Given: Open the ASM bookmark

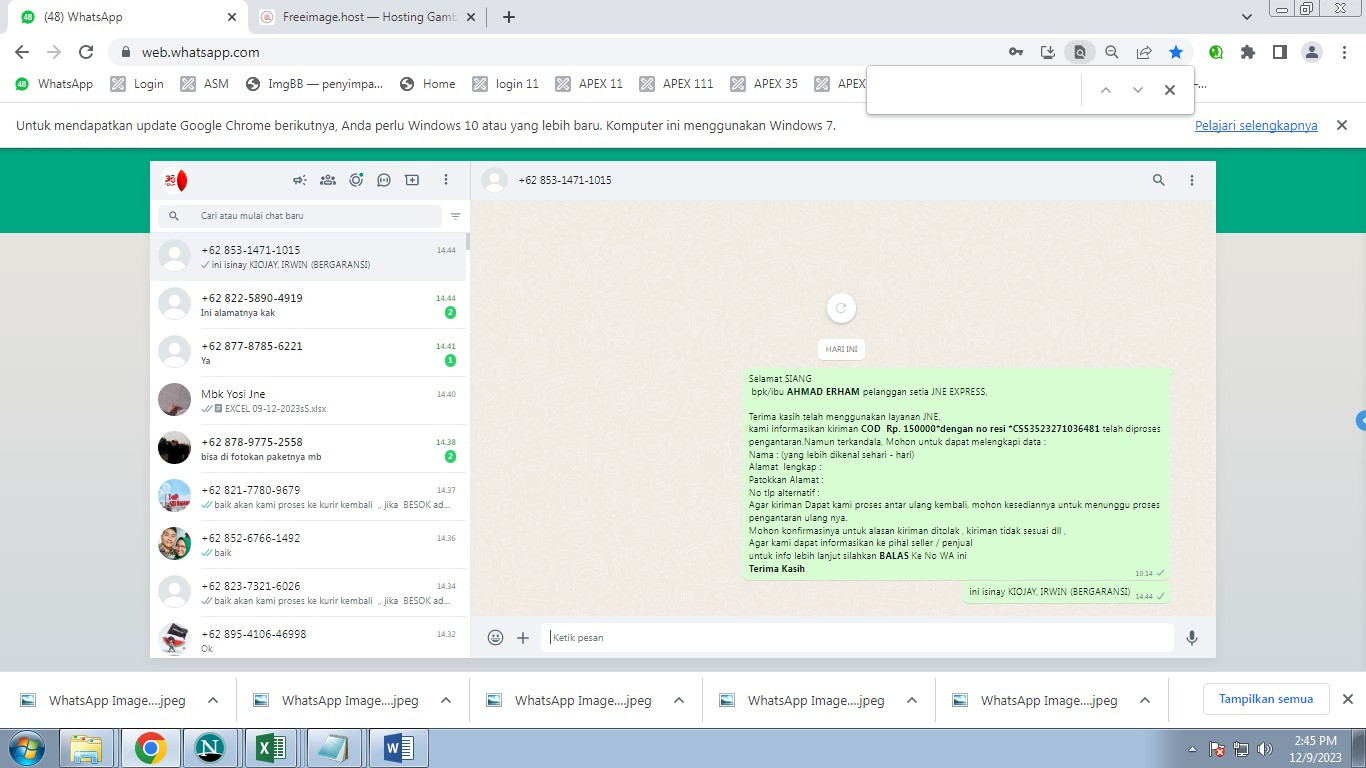Looking at the screenshot, I should coord(205,84).
